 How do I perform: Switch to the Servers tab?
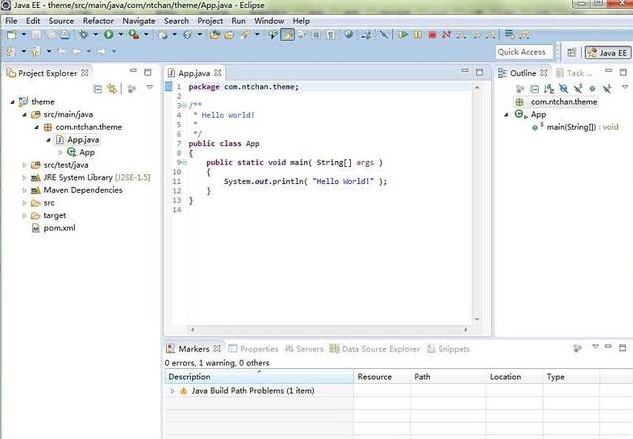click(309, 349)
